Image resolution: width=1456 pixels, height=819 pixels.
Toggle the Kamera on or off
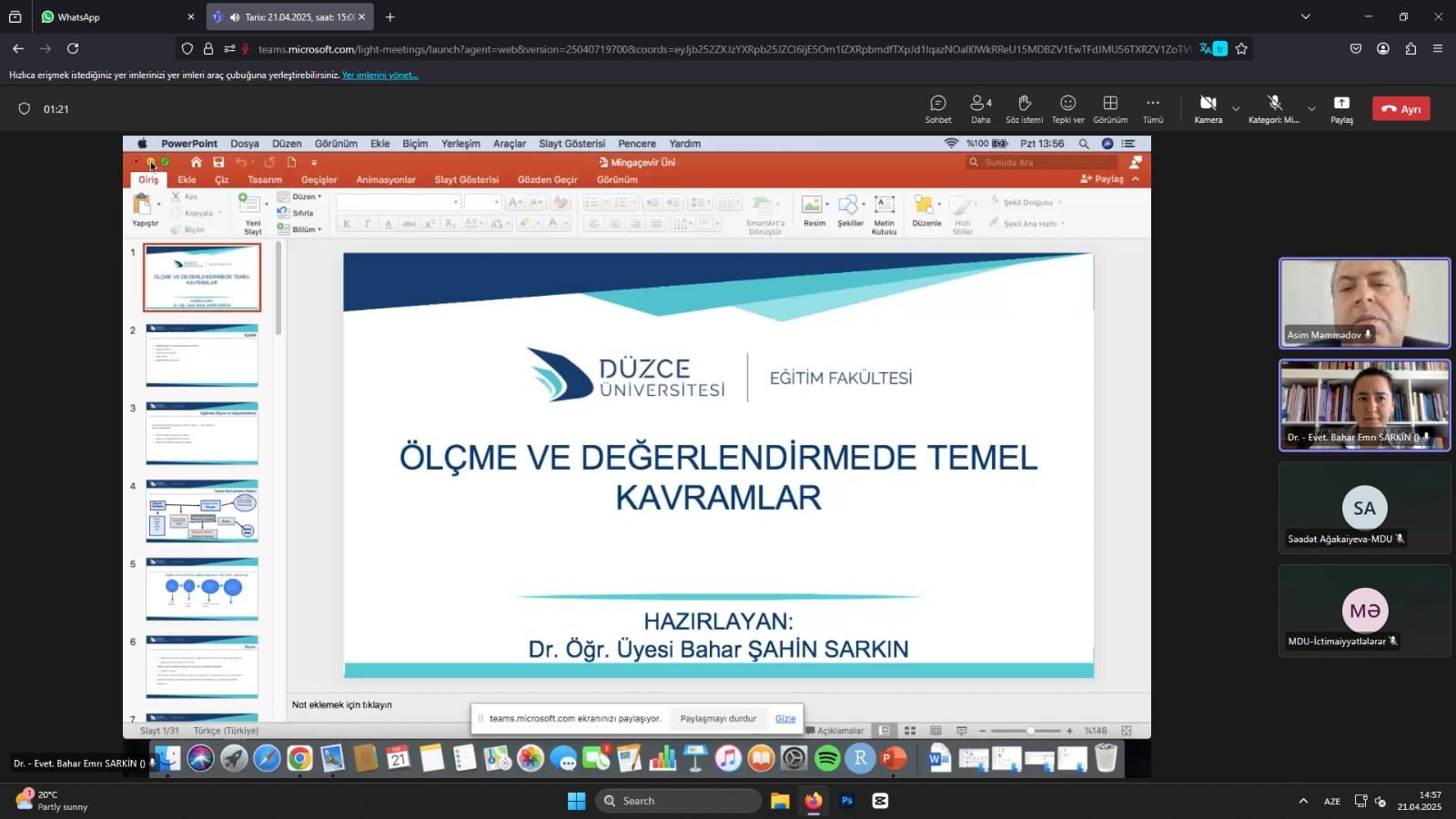pos(1208,109)
